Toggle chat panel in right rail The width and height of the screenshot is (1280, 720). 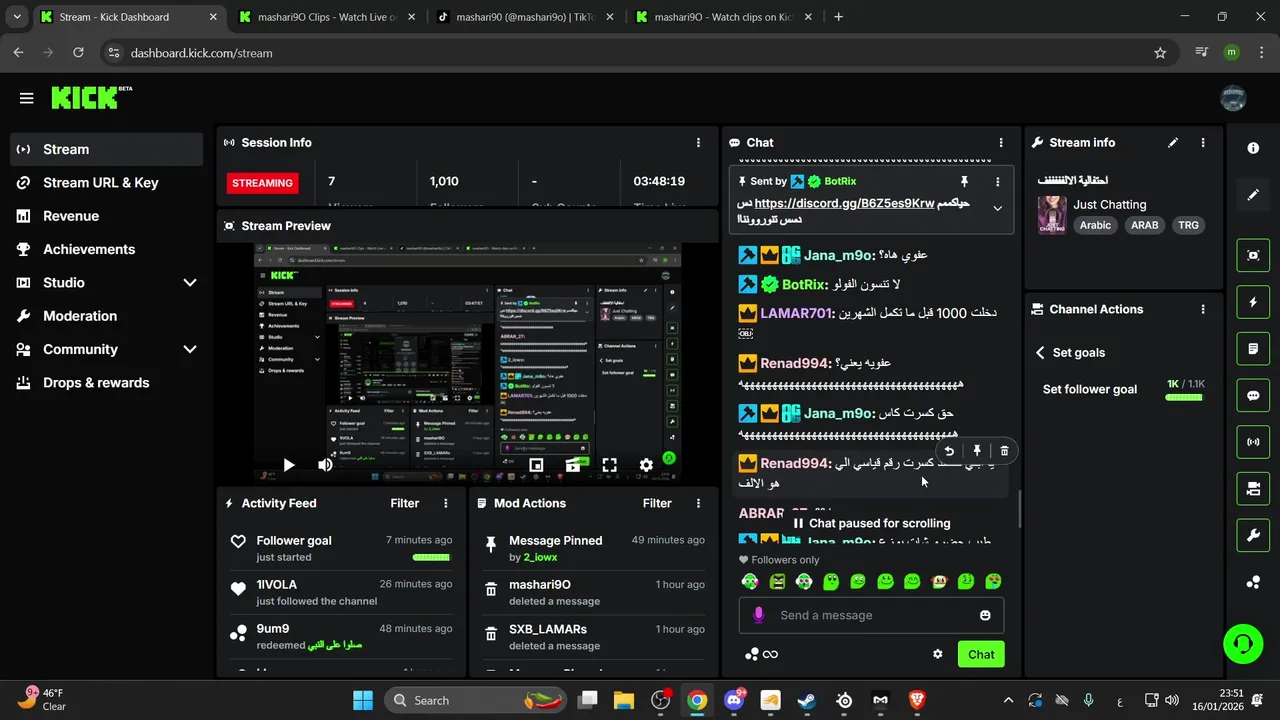point(1253,395)
